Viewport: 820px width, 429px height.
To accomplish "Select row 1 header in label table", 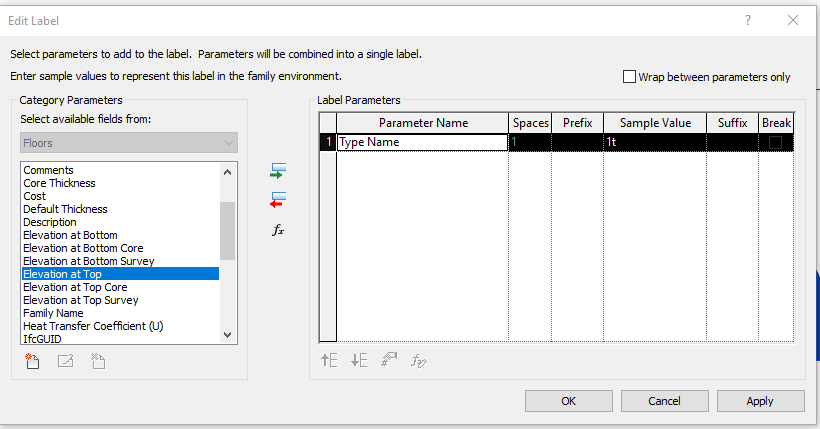I will coord(328,142).
